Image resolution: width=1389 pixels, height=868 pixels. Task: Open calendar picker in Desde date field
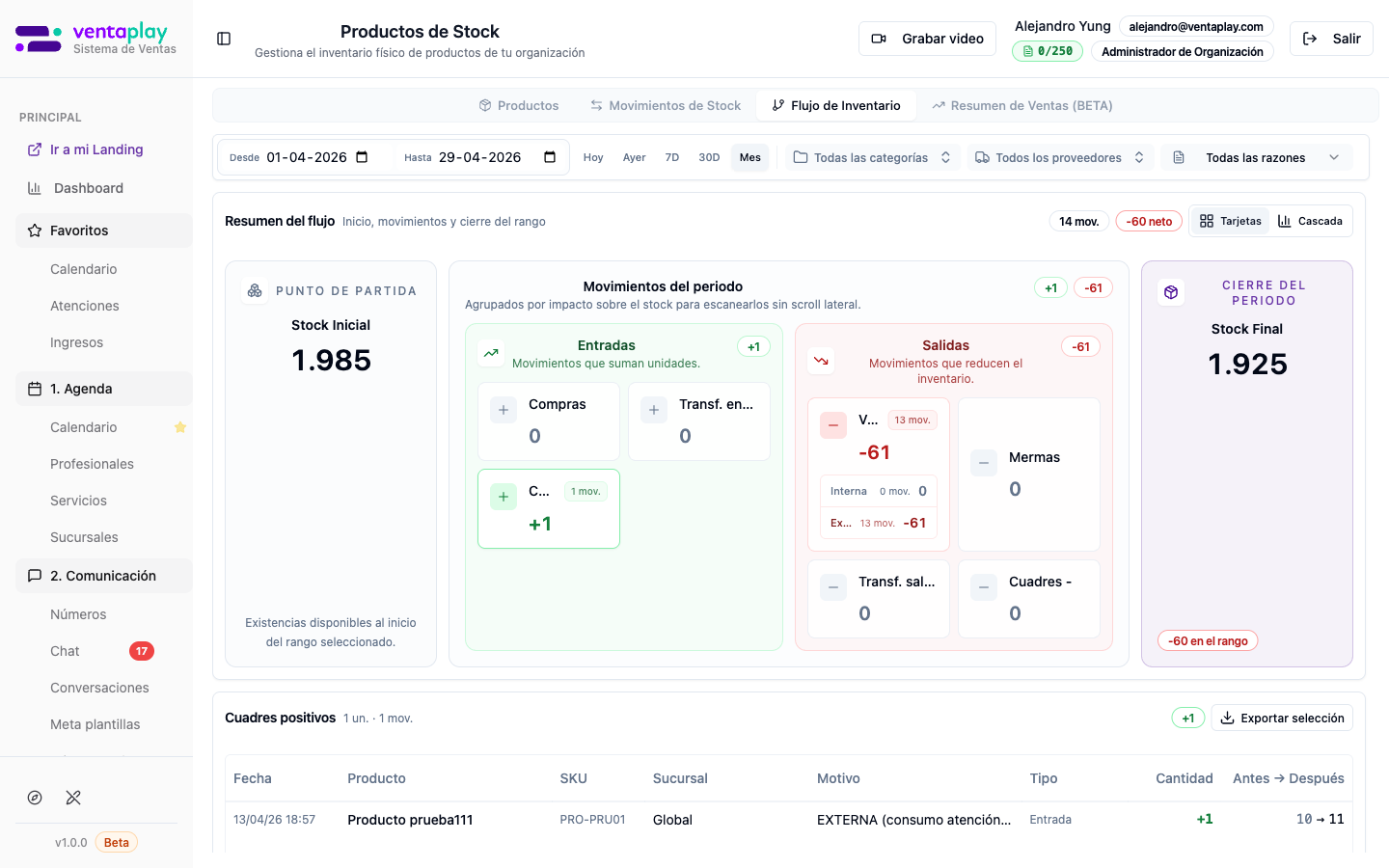(x=362, y=157)
